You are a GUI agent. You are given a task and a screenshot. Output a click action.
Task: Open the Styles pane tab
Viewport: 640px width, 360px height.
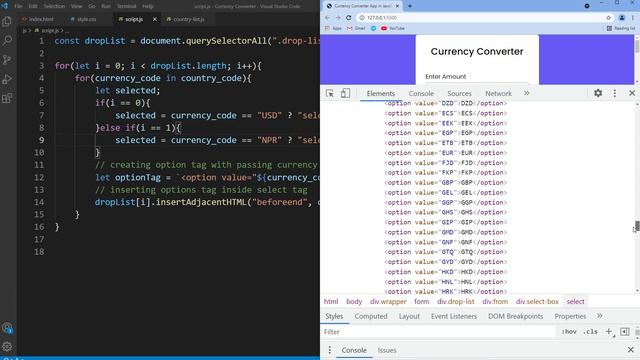pos(334,316)
